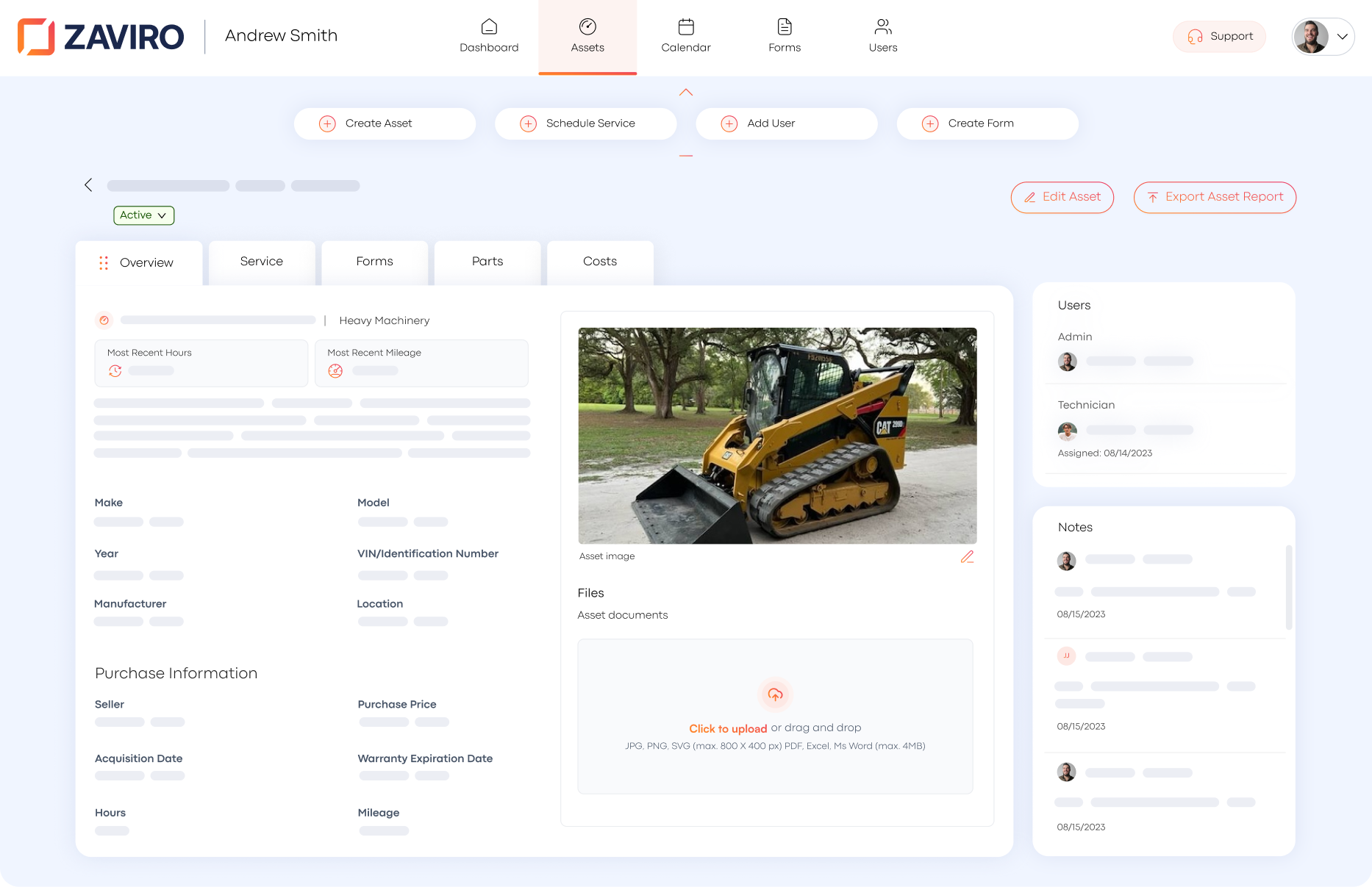This screenshot has height=887, width=1372.
Task: Click the pencil icon on Edit Asset
Action: pyautogui.click(x=1030, y=197)
